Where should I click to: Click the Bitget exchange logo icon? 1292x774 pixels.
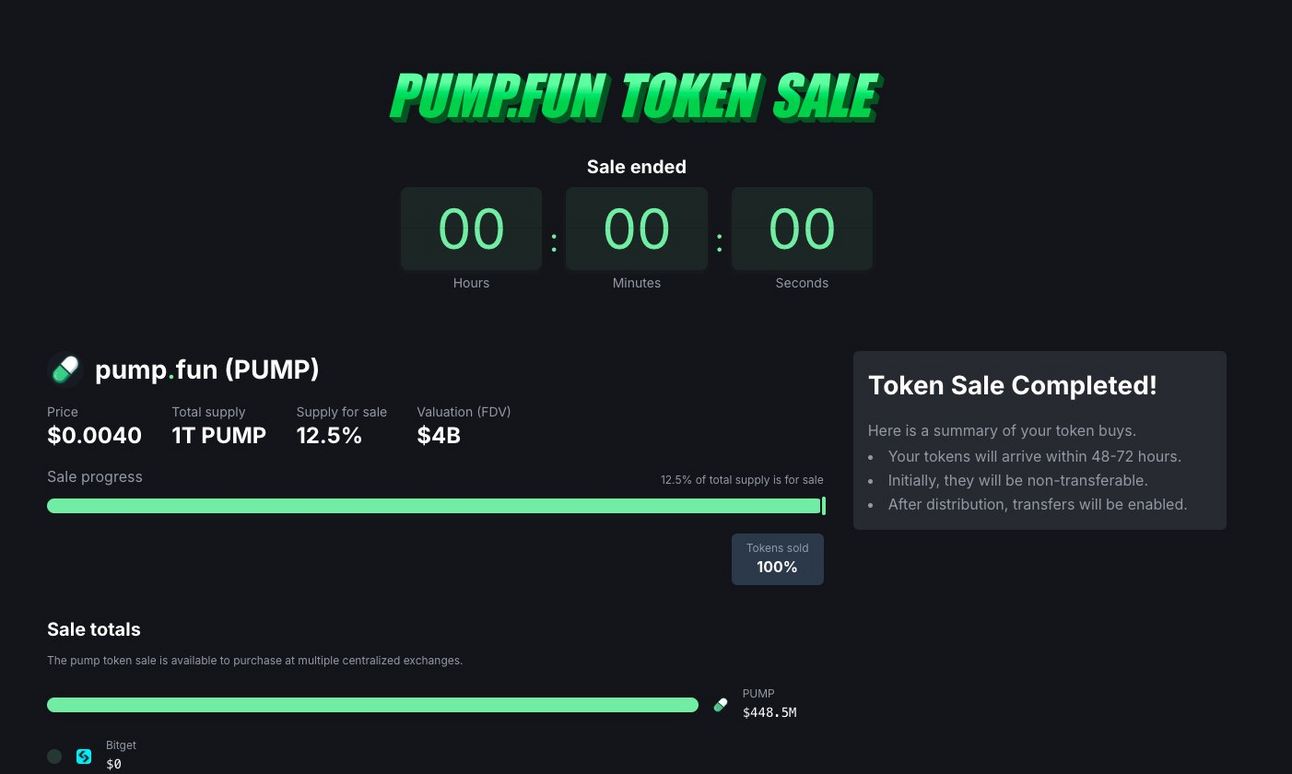click(84, 756)
